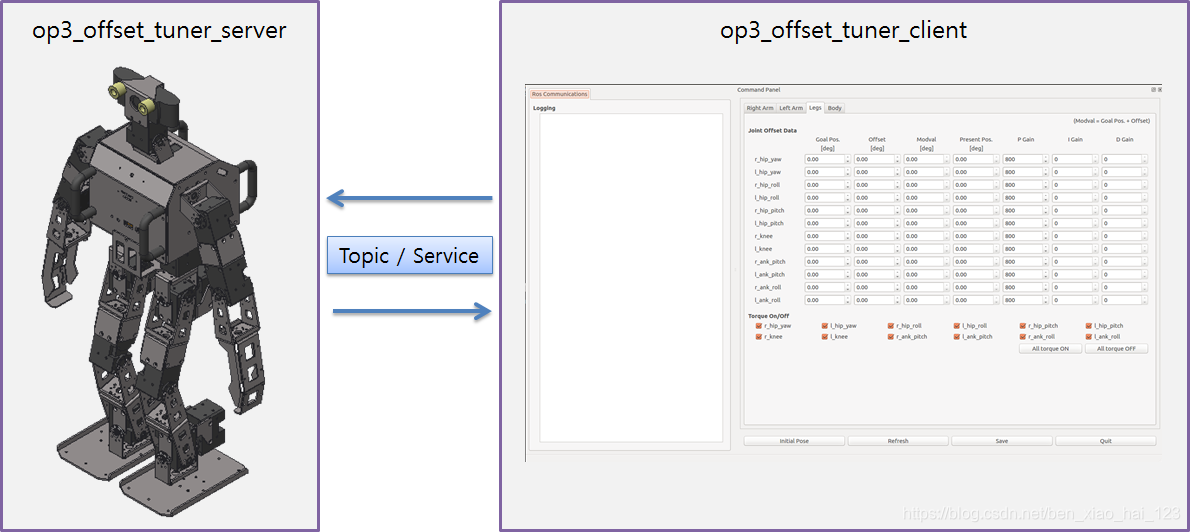The image size is (1190, 532).
Task: Close the Command Panel dock icon
Action: pyautogui.click(x=1159, y=90)
